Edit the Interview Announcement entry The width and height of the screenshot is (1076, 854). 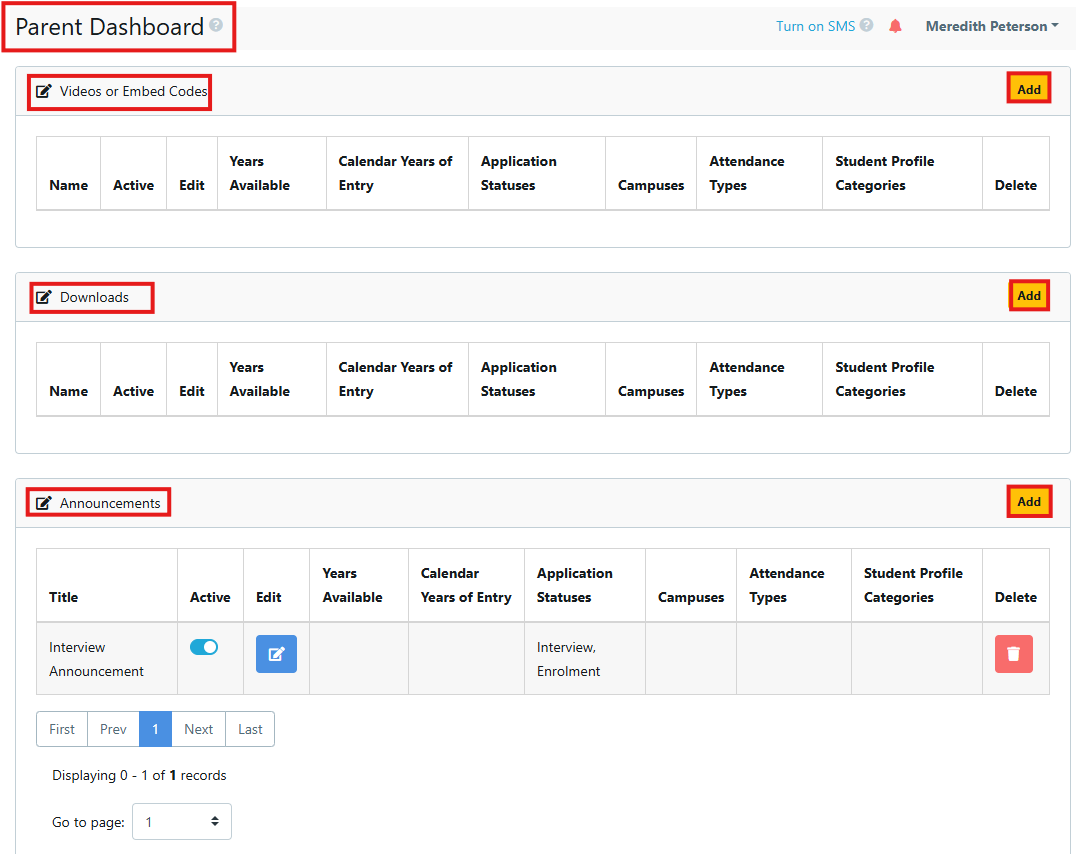(x=276, y=653)
